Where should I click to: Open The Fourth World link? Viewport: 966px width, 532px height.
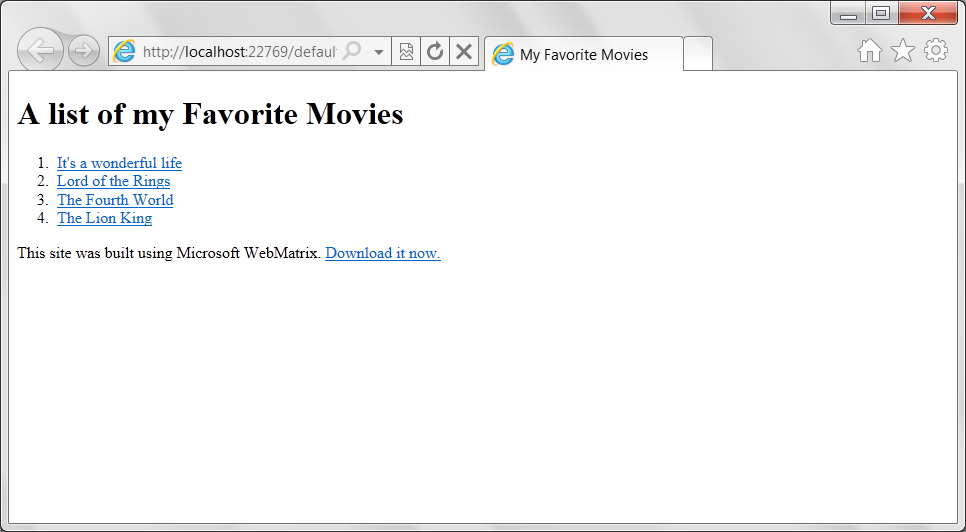pos(115,200)
